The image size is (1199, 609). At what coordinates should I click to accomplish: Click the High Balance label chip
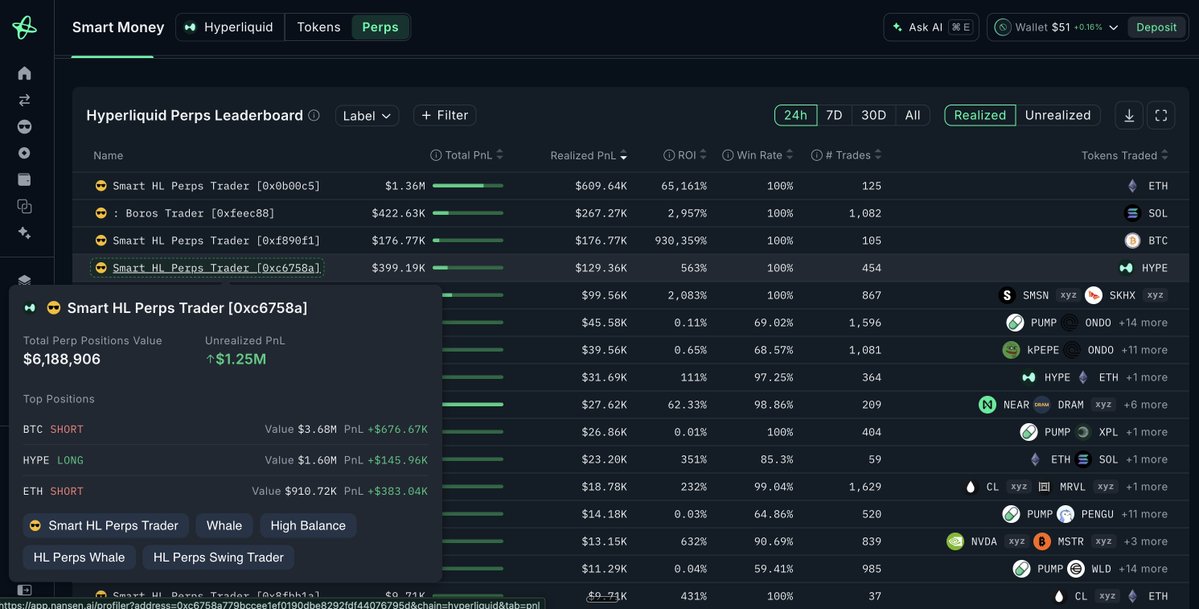click(308, 526)
